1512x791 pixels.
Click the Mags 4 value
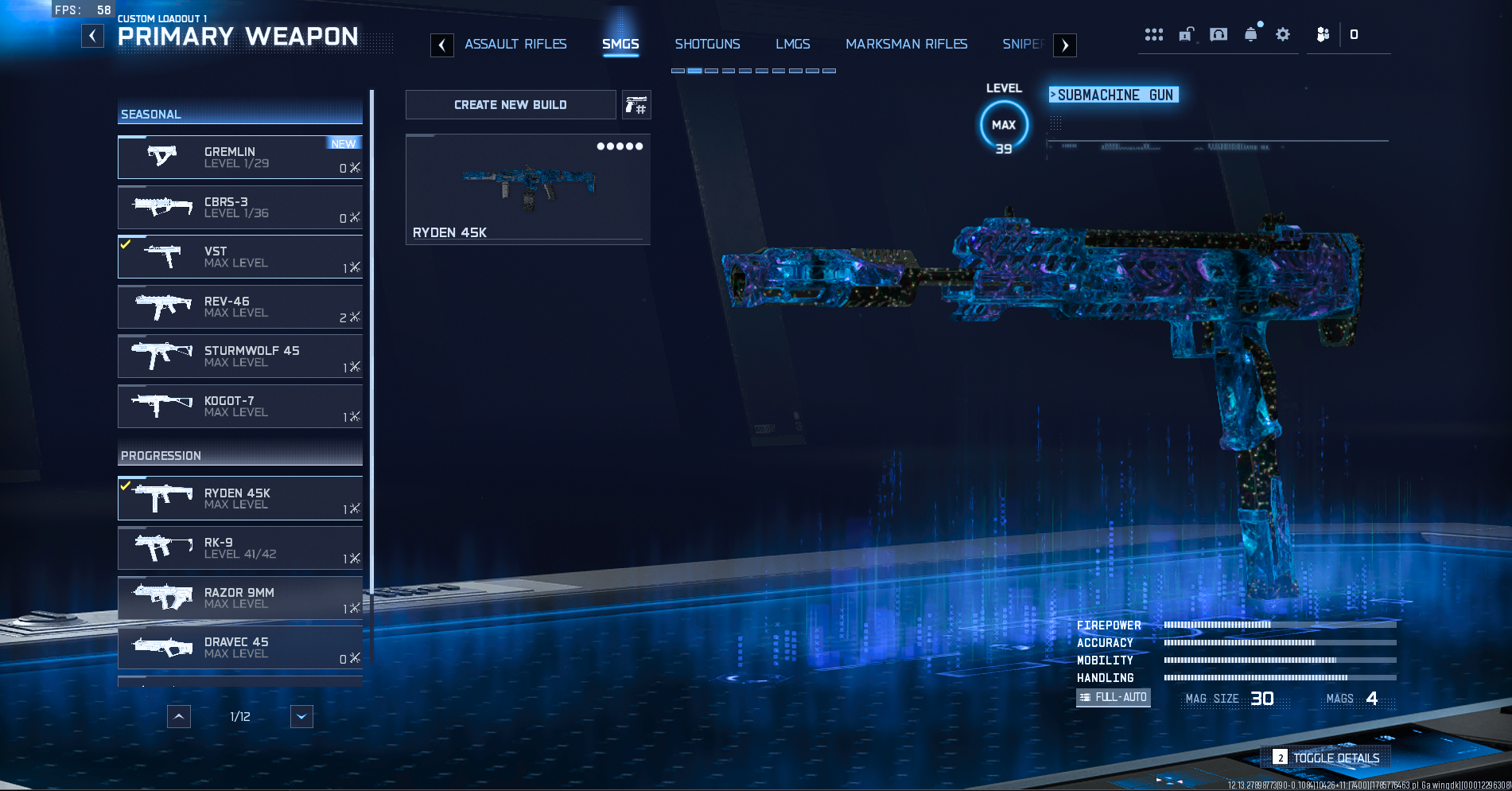[1372, 699]
